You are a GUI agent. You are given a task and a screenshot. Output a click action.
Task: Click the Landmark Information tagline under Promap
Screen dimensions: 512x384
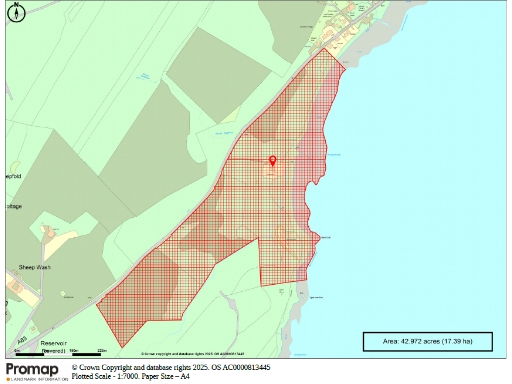pos(37,379)
